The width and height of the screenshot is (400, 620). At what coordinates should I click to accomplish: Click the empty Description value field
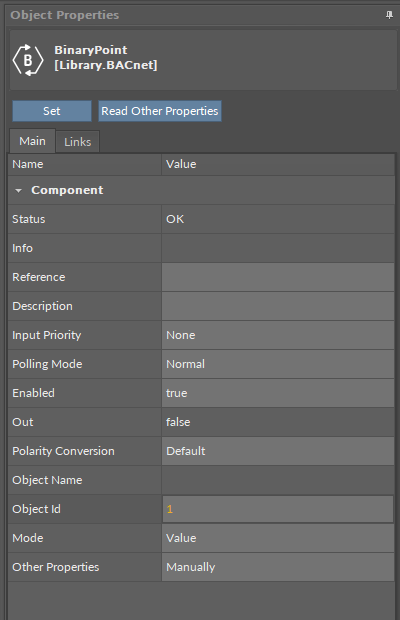(x=278, y=306)
